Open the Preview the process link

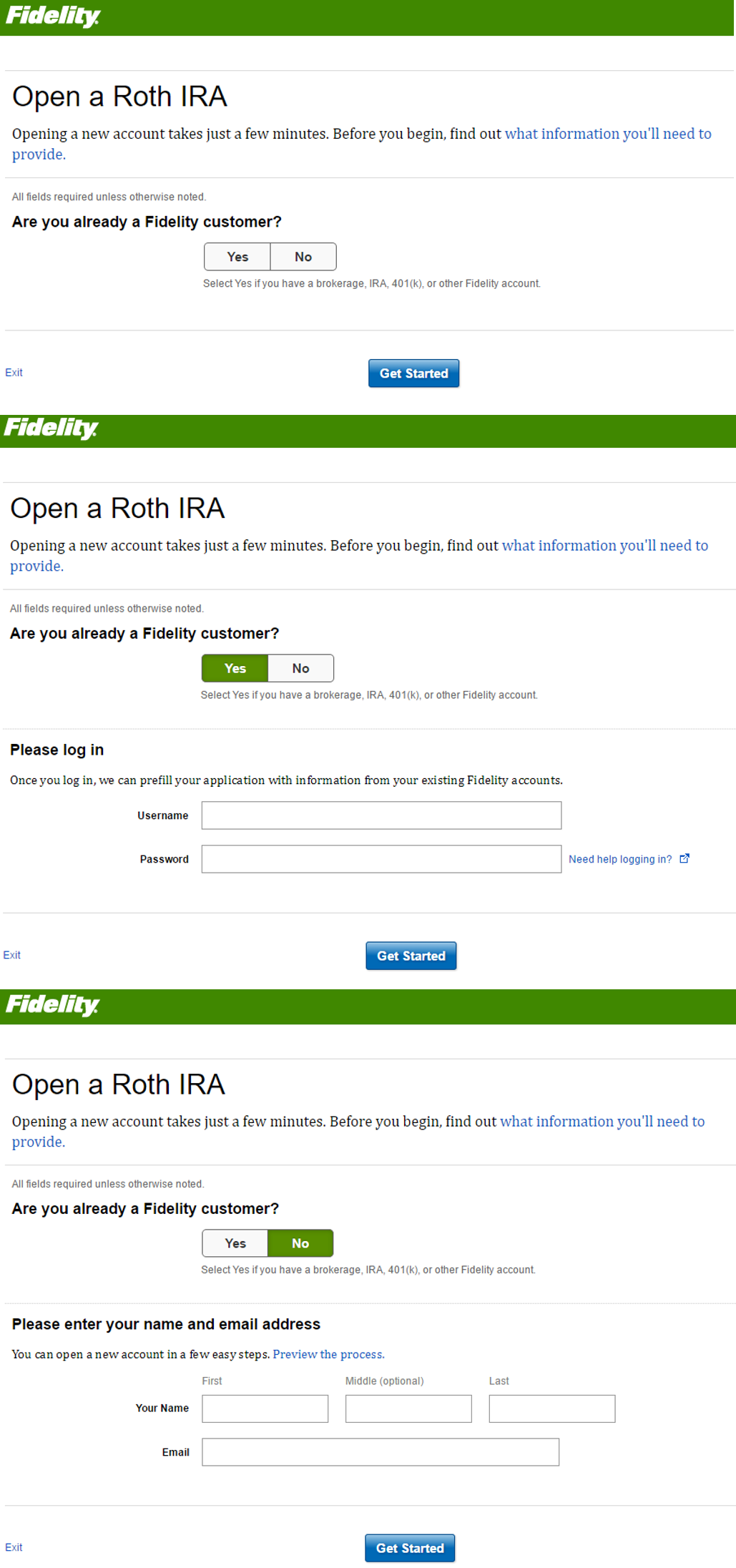click(328, 1354)
